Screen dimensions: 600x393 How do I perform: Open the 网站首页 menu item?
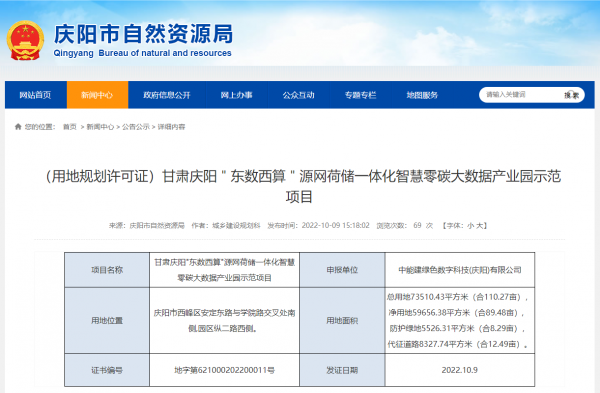35,95
